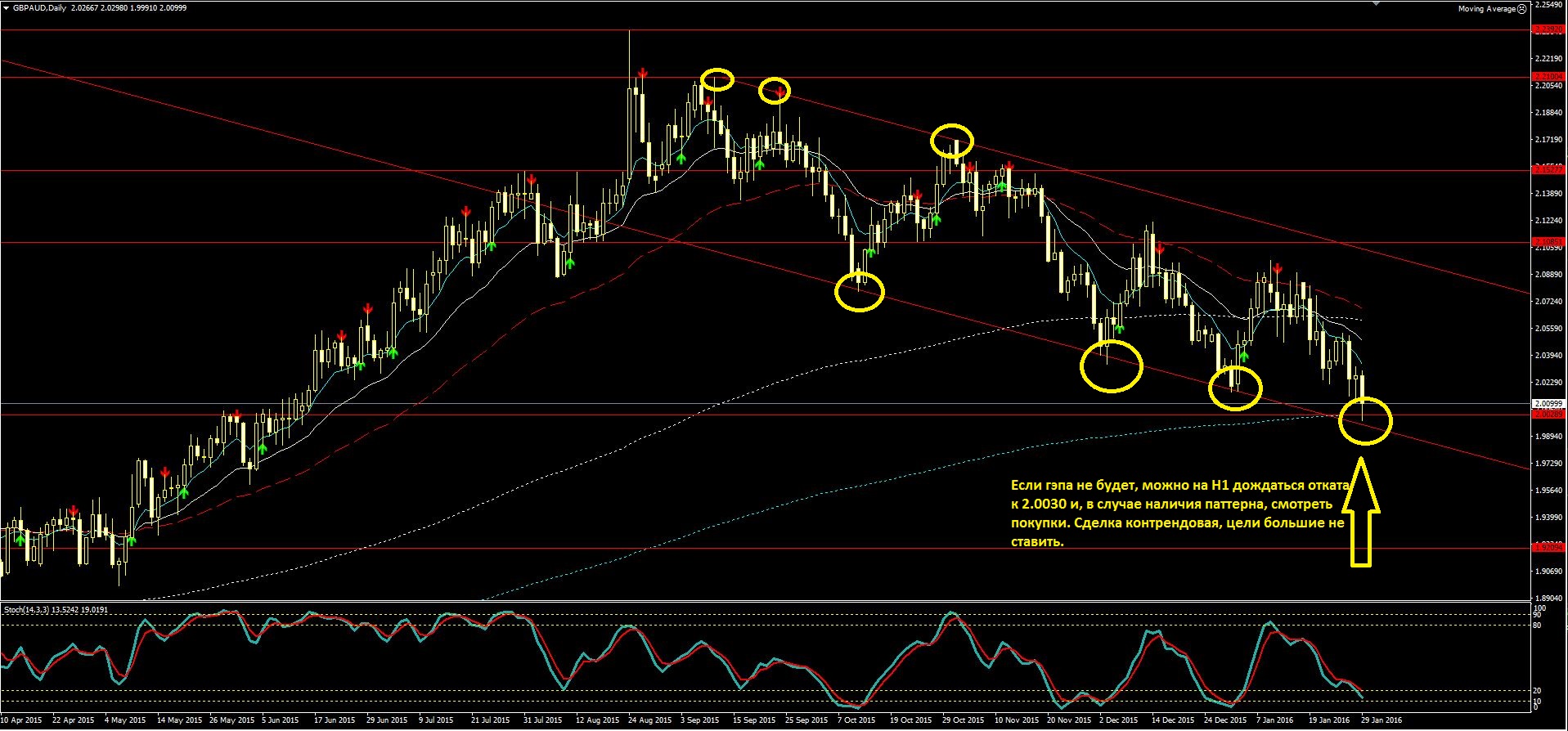Click the 21 Jul 2015 date label

(x=491, y=720)
